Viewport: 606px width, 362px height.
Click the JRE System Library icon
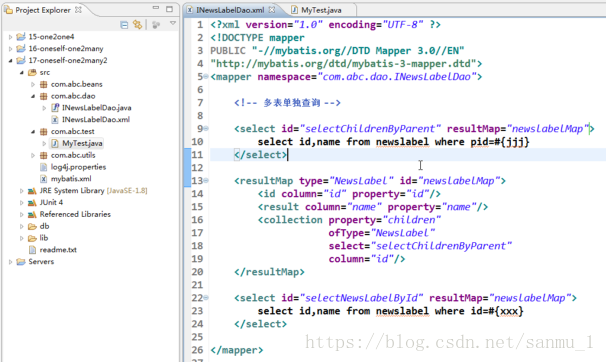[x=32, y=191]
